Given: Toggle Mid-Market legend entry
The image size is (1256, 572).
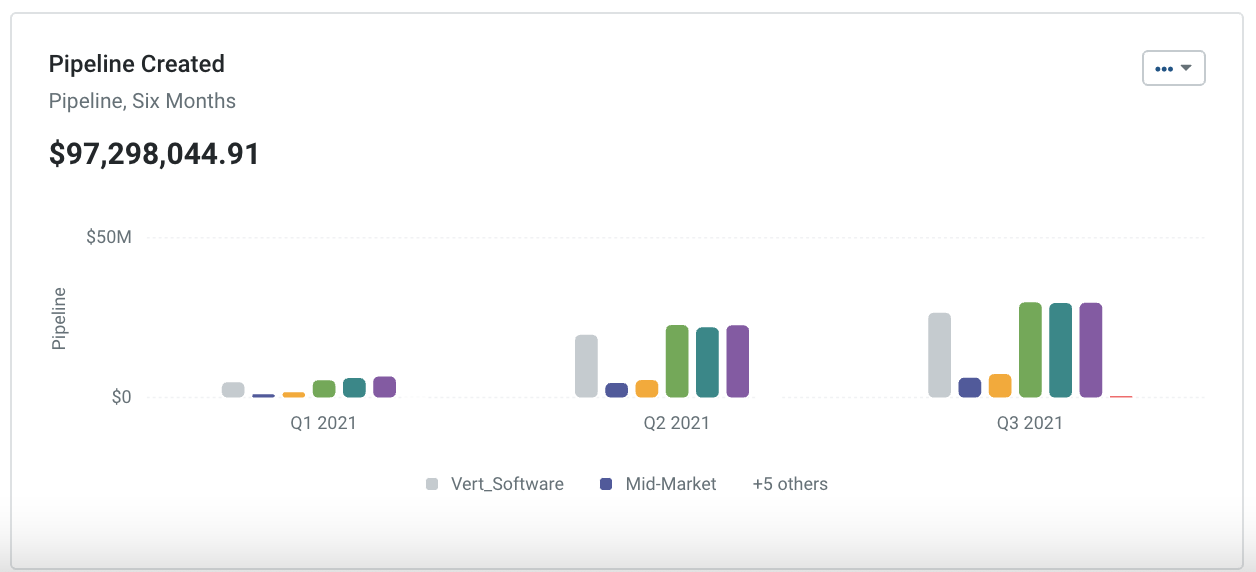Looking at the screenshot, I should coord(670,484).
